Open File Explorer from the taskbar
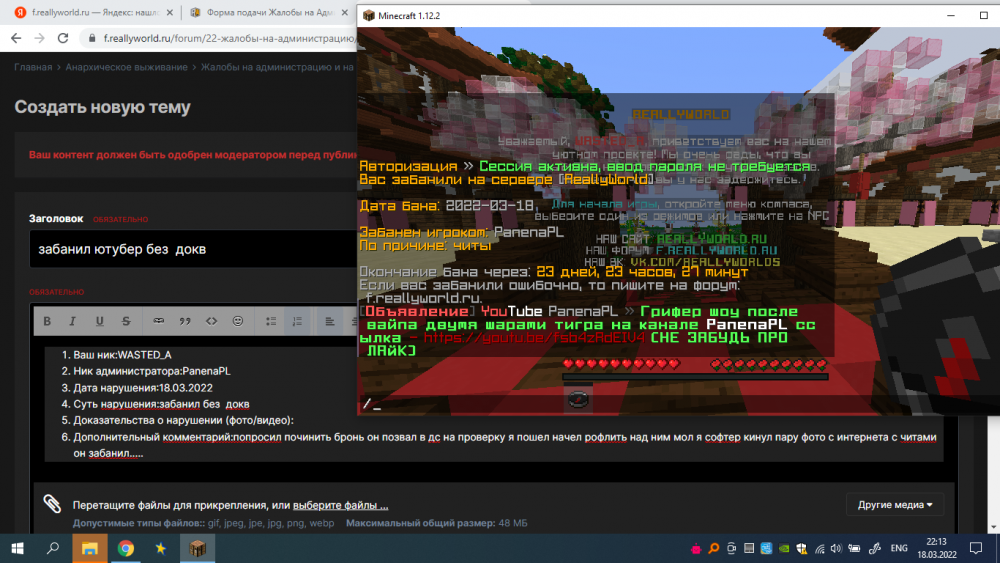This screenshot has height=563, width=1000. click(89, 548)
